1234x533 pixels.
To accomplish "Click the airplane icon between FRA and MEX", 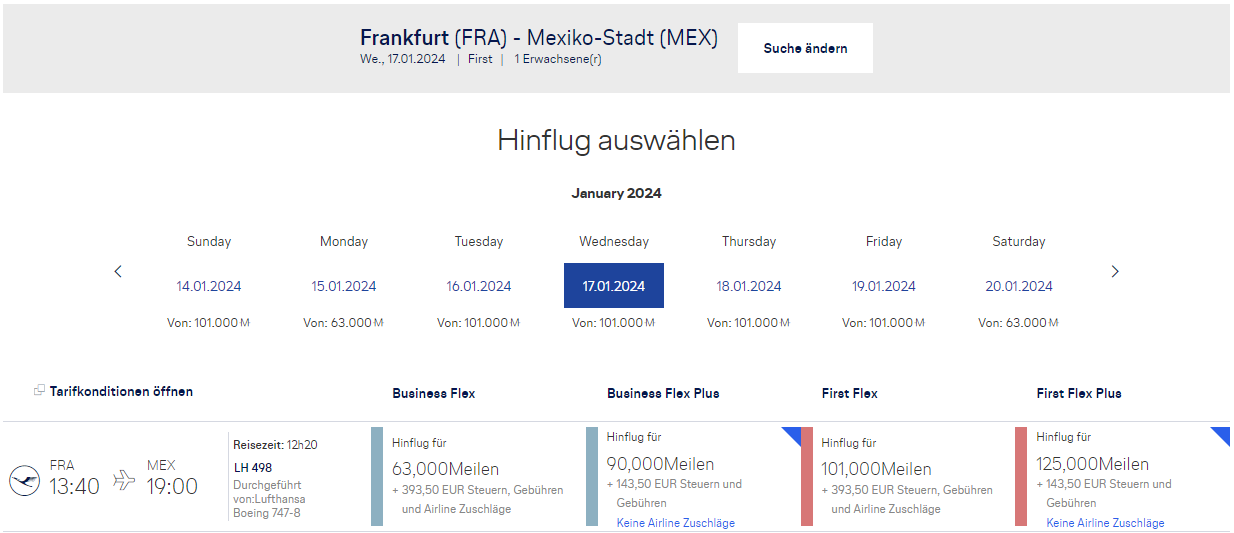I will pos(124,481).
